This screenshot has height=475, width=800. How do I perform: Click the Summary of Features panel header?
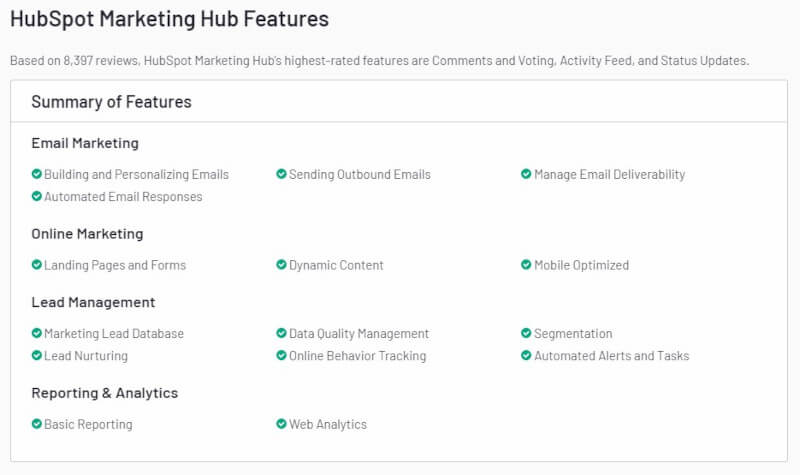pos(111,102)
